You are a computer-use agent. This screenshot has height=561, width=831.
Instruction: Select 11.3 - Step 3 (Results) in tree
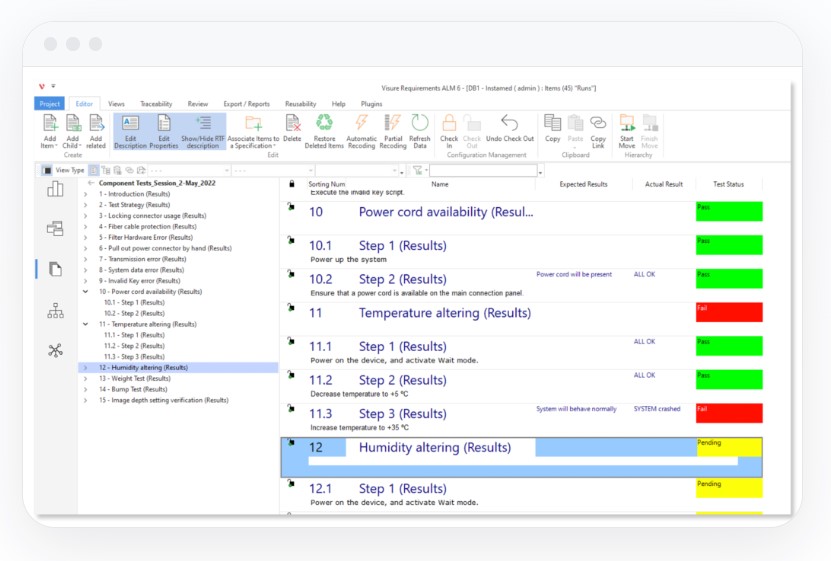pyautogui.click(x=134, y=357)
